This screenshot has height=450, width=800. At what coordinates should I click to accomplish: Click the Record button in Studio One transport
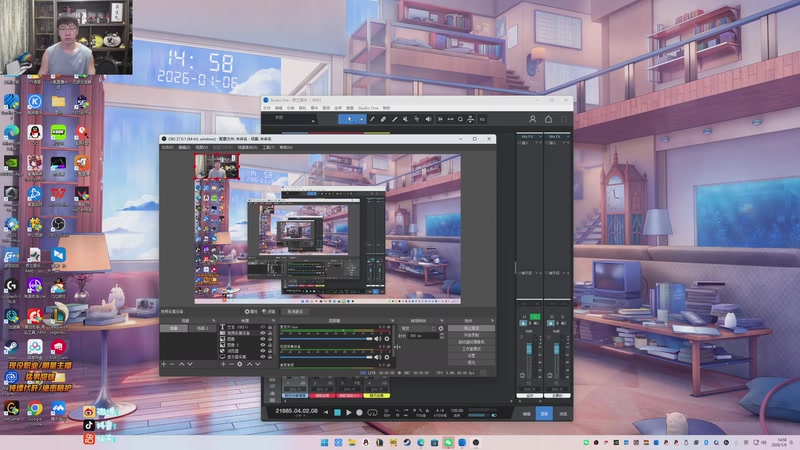359,412
